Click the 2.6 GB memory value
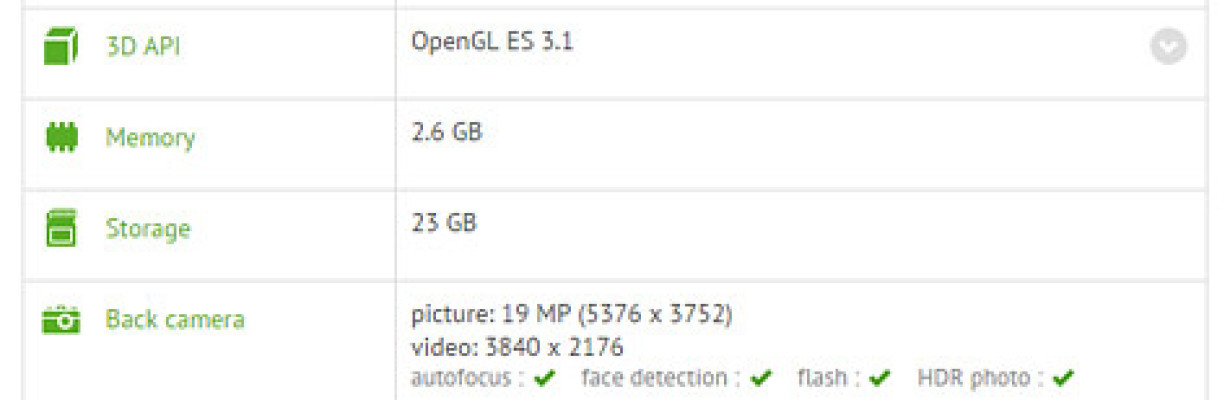This screenshot has width=1230, height=400. pos(447,132)
